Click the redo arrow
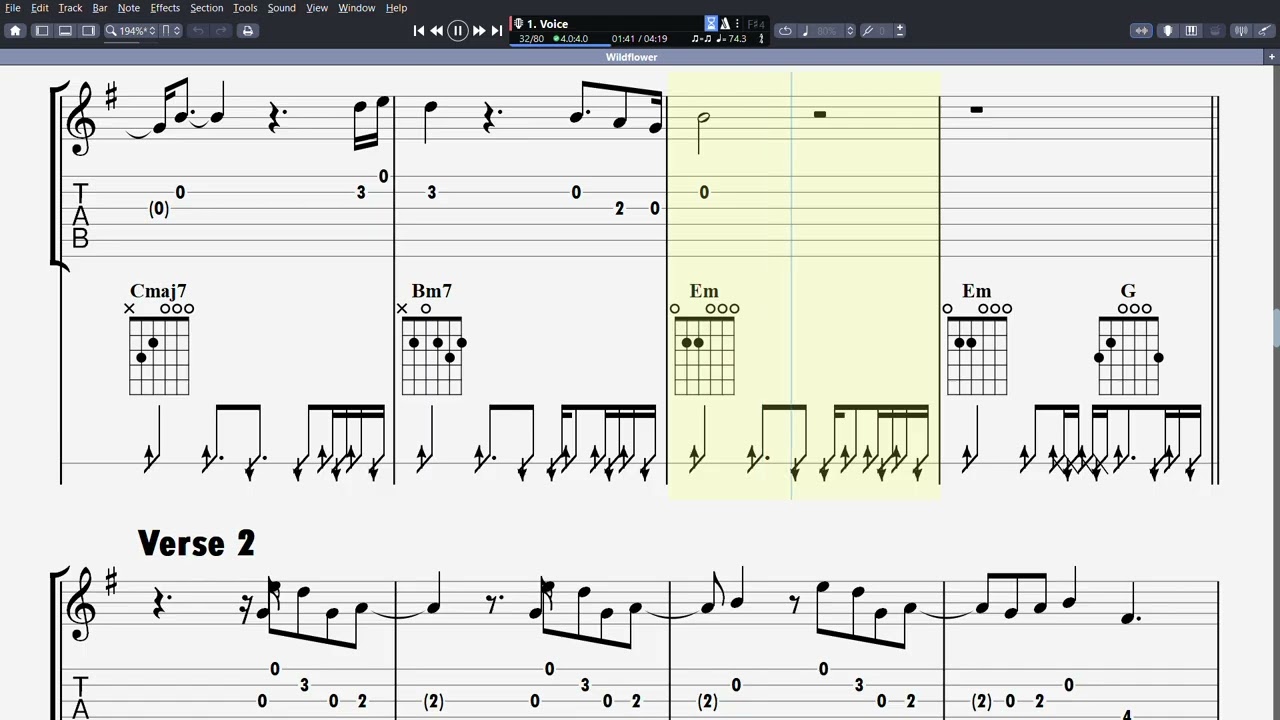This screenshot has width=1280, height=720. click(x=221, y=31)
